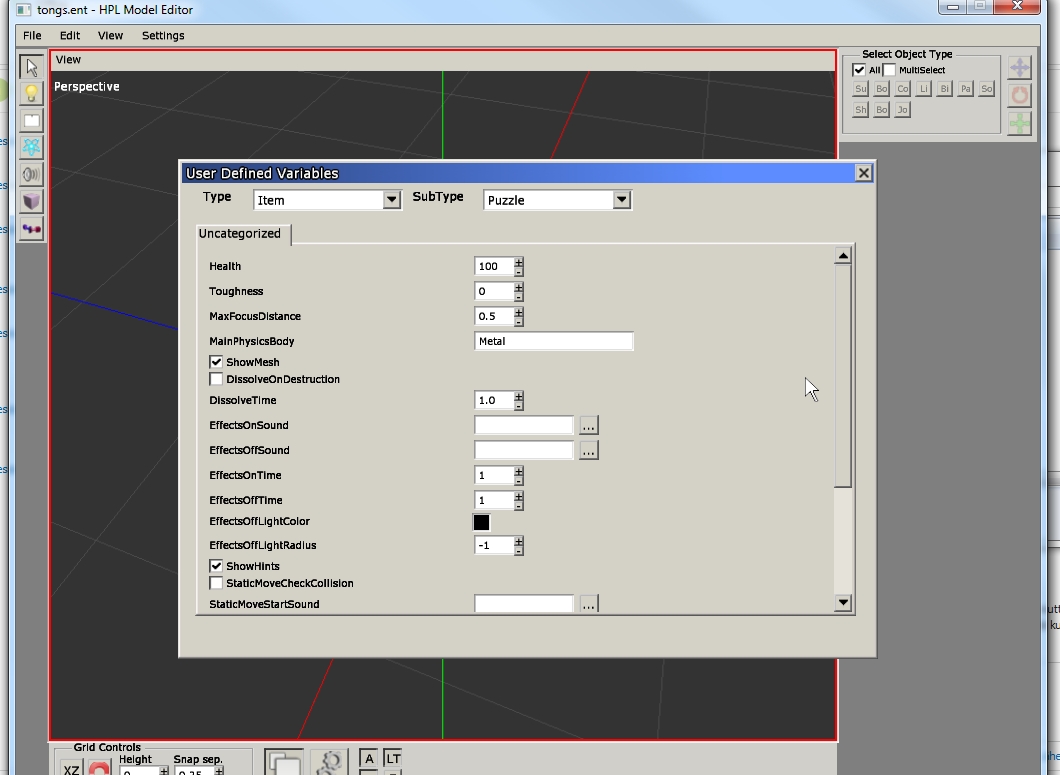Screen dimensions: 1060x775
Task: Choose the pink cube body tool
Action: [32, 201]
